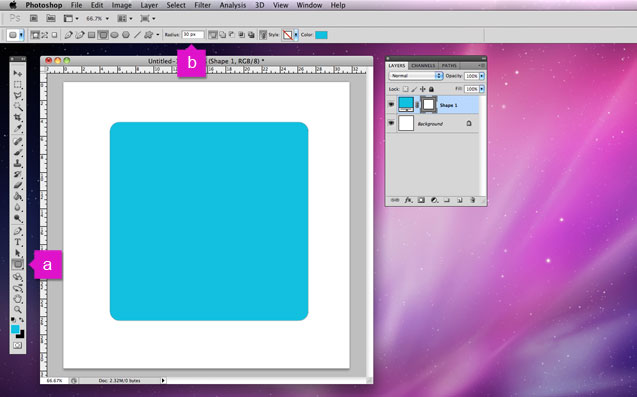Select the Dodge tool

[17, 218]
